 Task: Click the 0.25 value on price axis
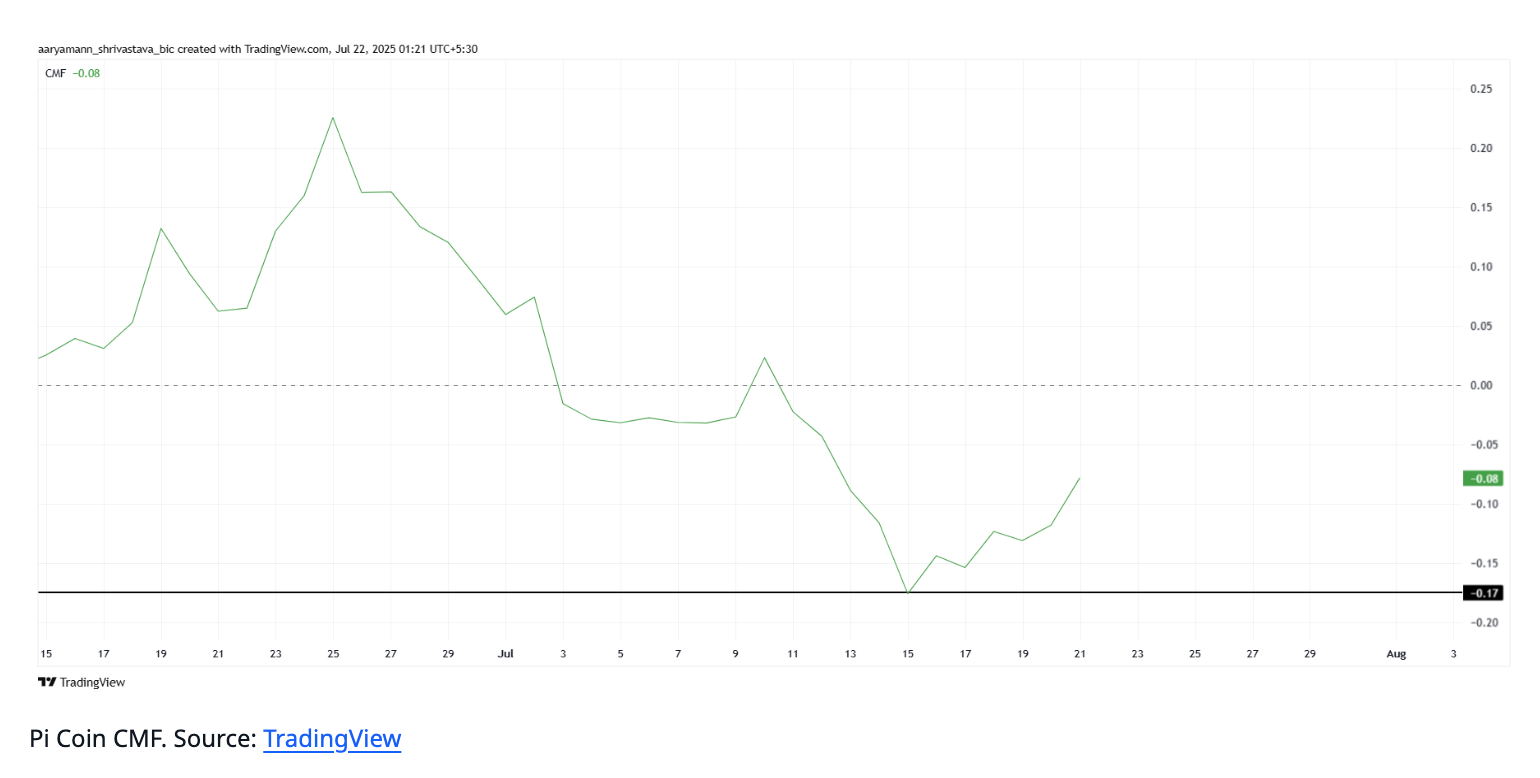pos(1481,89)
